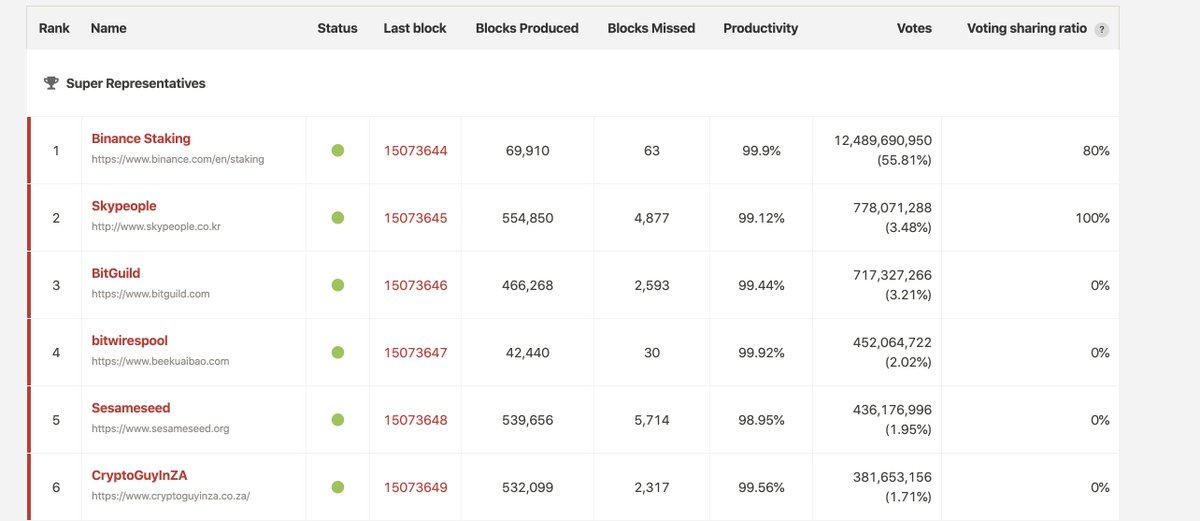Click the Blocks Produced column header

point(527,28)
